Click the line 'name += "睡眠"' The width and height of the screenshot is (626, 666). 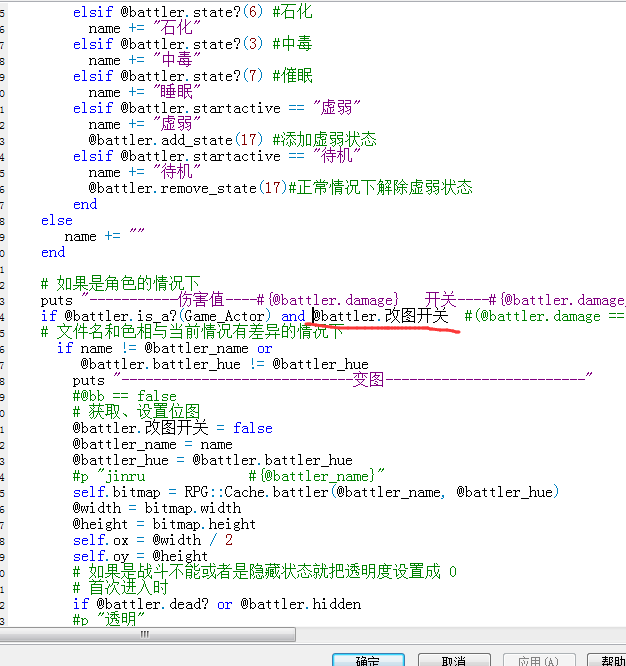pyautogui.click(x=144, y=92)
